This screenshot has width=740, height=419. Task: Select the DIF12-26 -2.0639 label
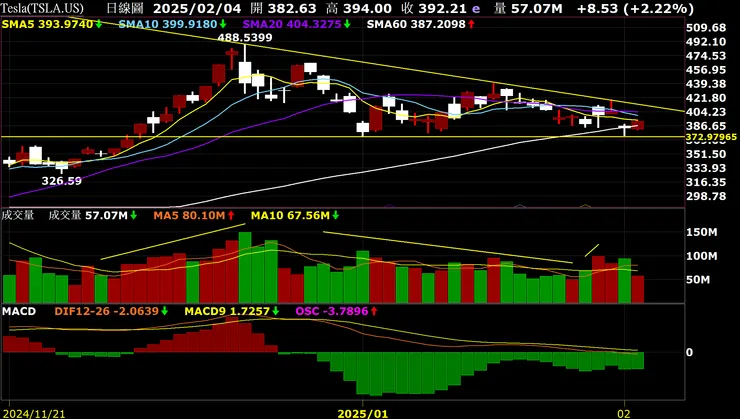point(107,311)
